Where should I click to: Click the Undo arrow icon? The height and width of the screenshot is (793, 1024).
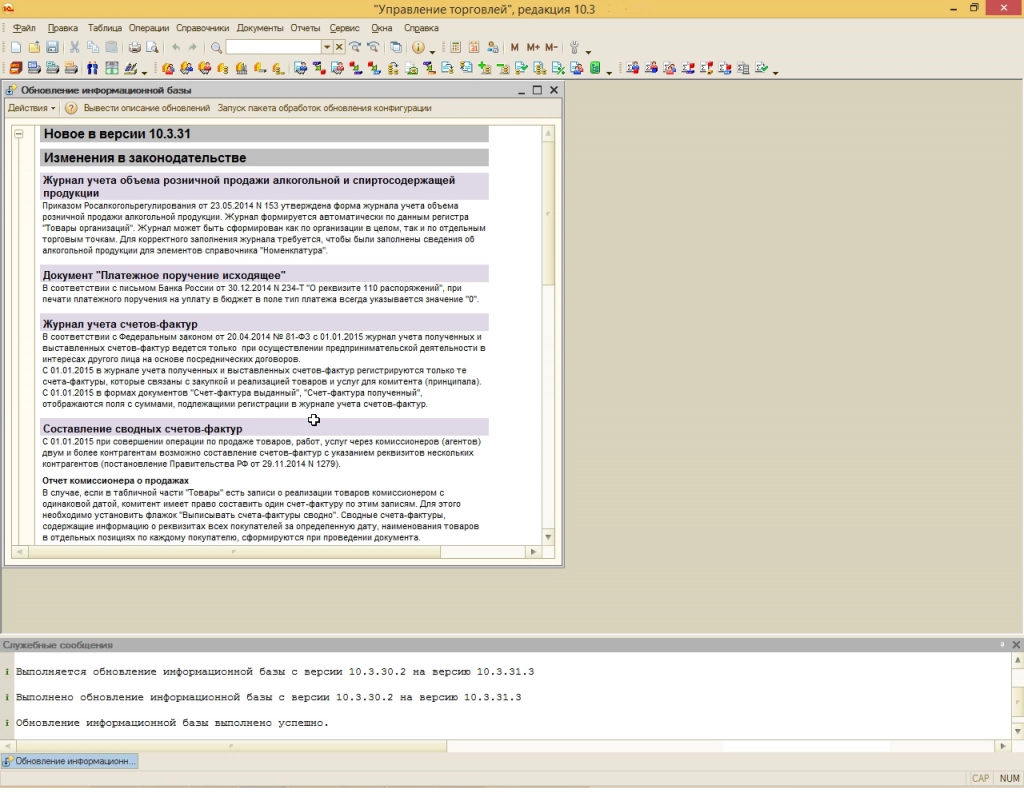176,47
